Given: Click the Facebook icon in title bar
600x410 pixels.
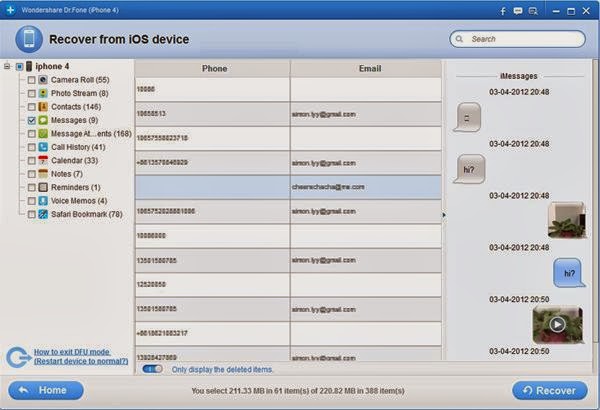Looking at the screenshot, I should tap(503, 11).
